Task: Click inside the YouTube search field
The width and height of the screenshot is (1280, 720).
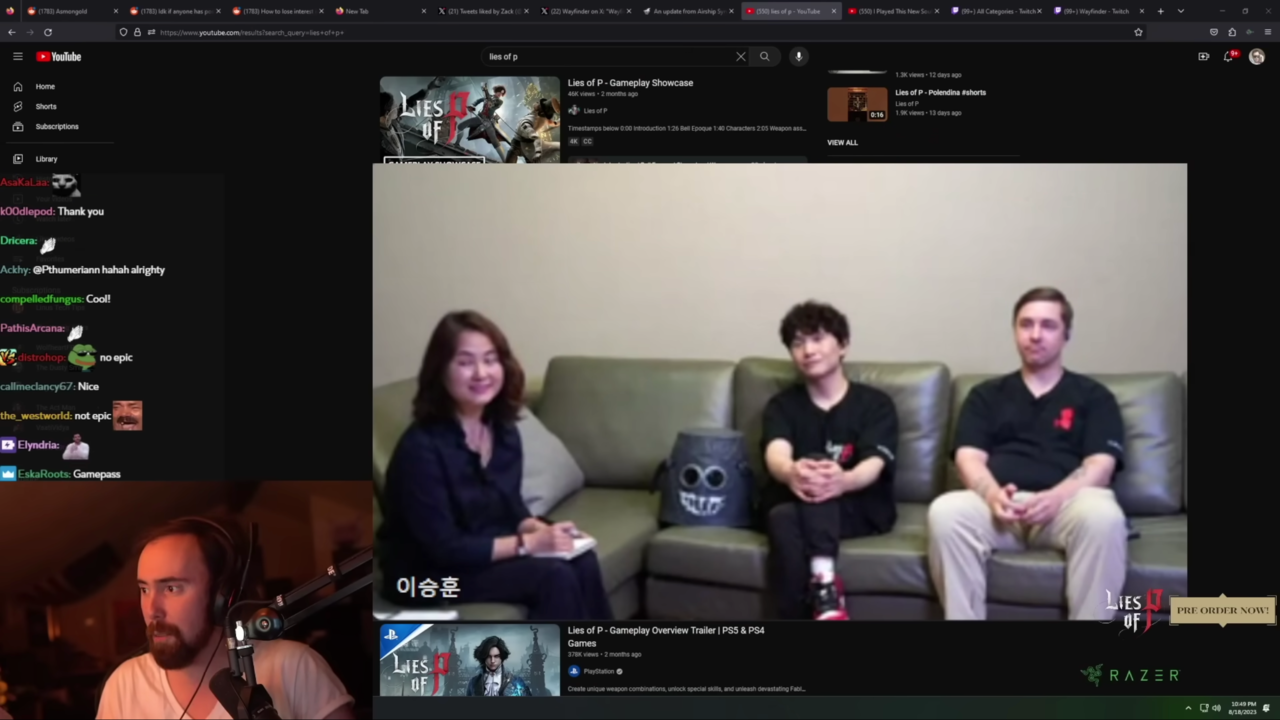Action: coord(608,57)
